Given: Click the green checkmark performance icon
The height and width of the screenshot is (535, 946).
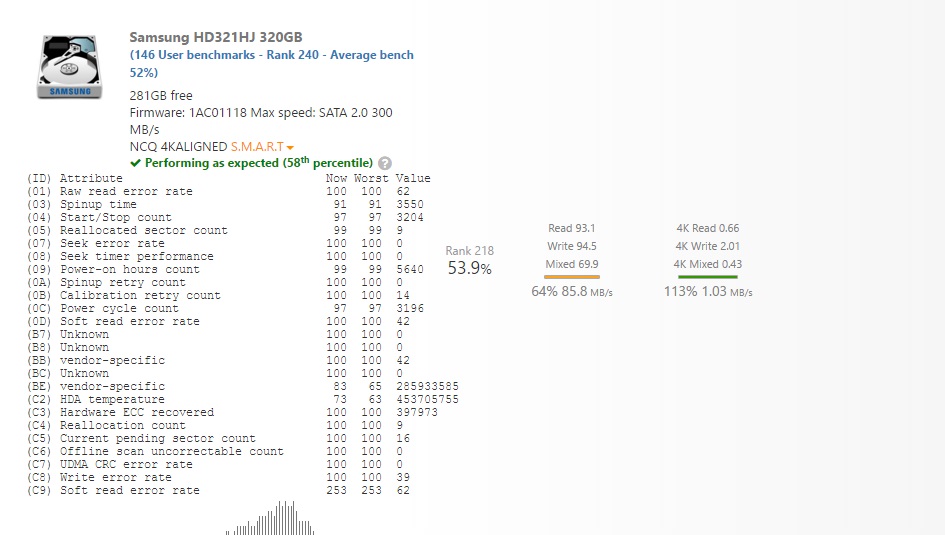Looking at the screenshot, I should pyautogui.click(x=135, y=163).
